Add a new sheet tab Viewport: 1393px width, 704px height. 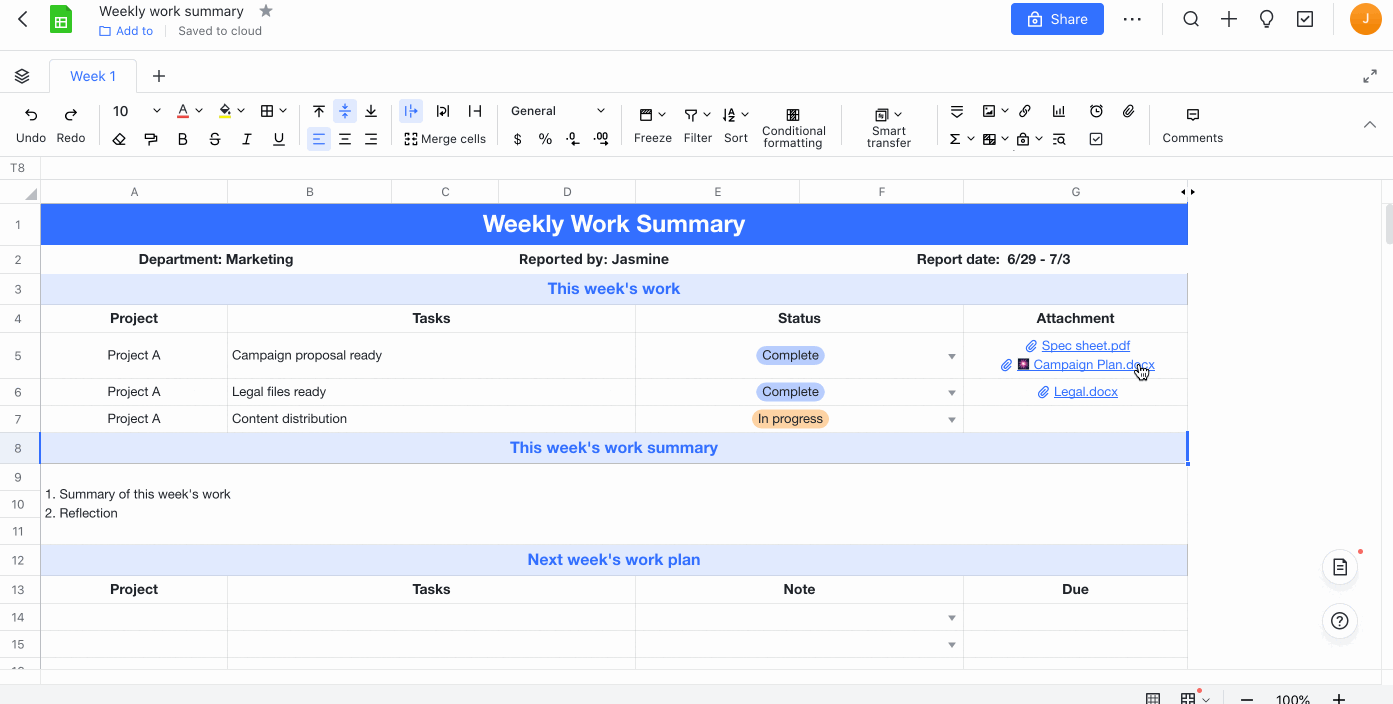pos(159,76)
